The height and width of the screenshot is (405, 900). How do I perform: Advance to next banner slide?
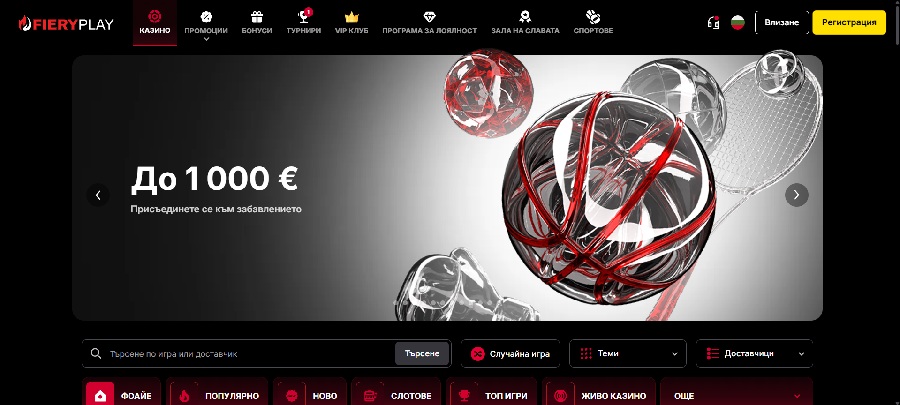(796, 195)
